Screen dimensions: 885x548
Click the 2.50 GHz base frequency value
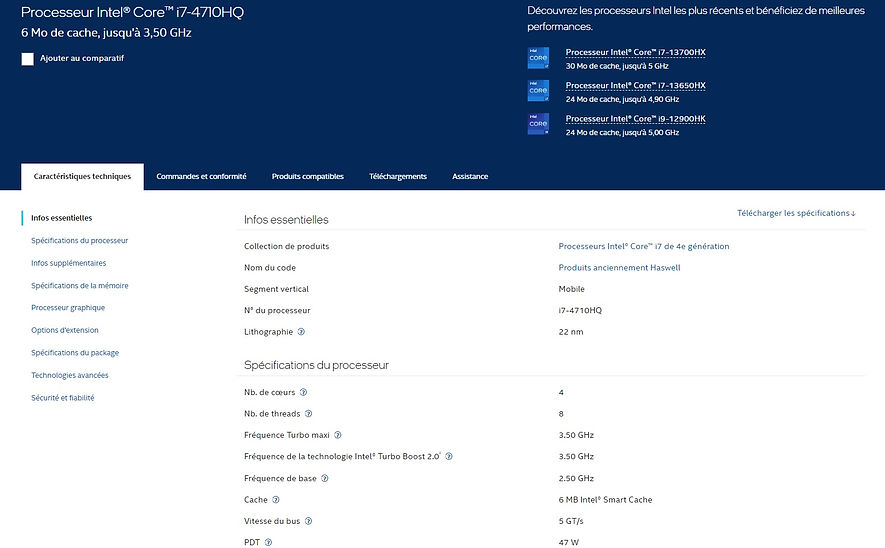pyautogui.click(x=576, y=479)
